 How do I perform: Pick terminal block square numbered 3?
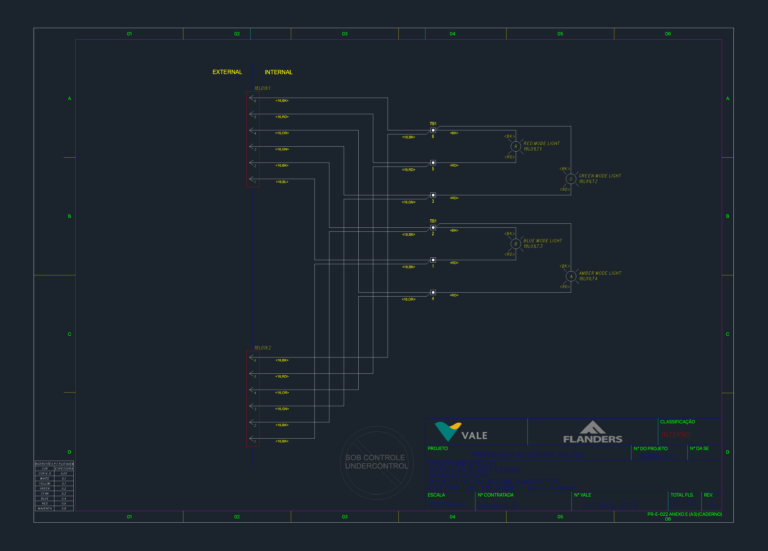433,195
